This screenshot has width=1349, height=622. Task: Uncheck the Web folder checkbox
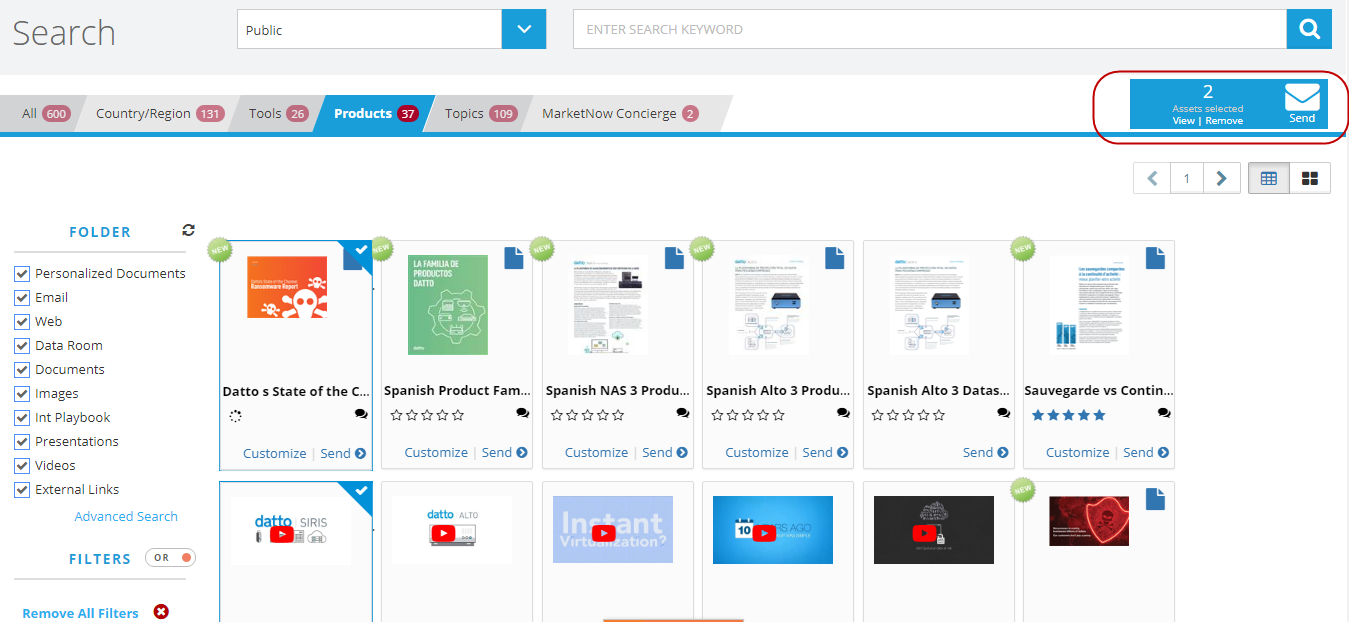22,322
